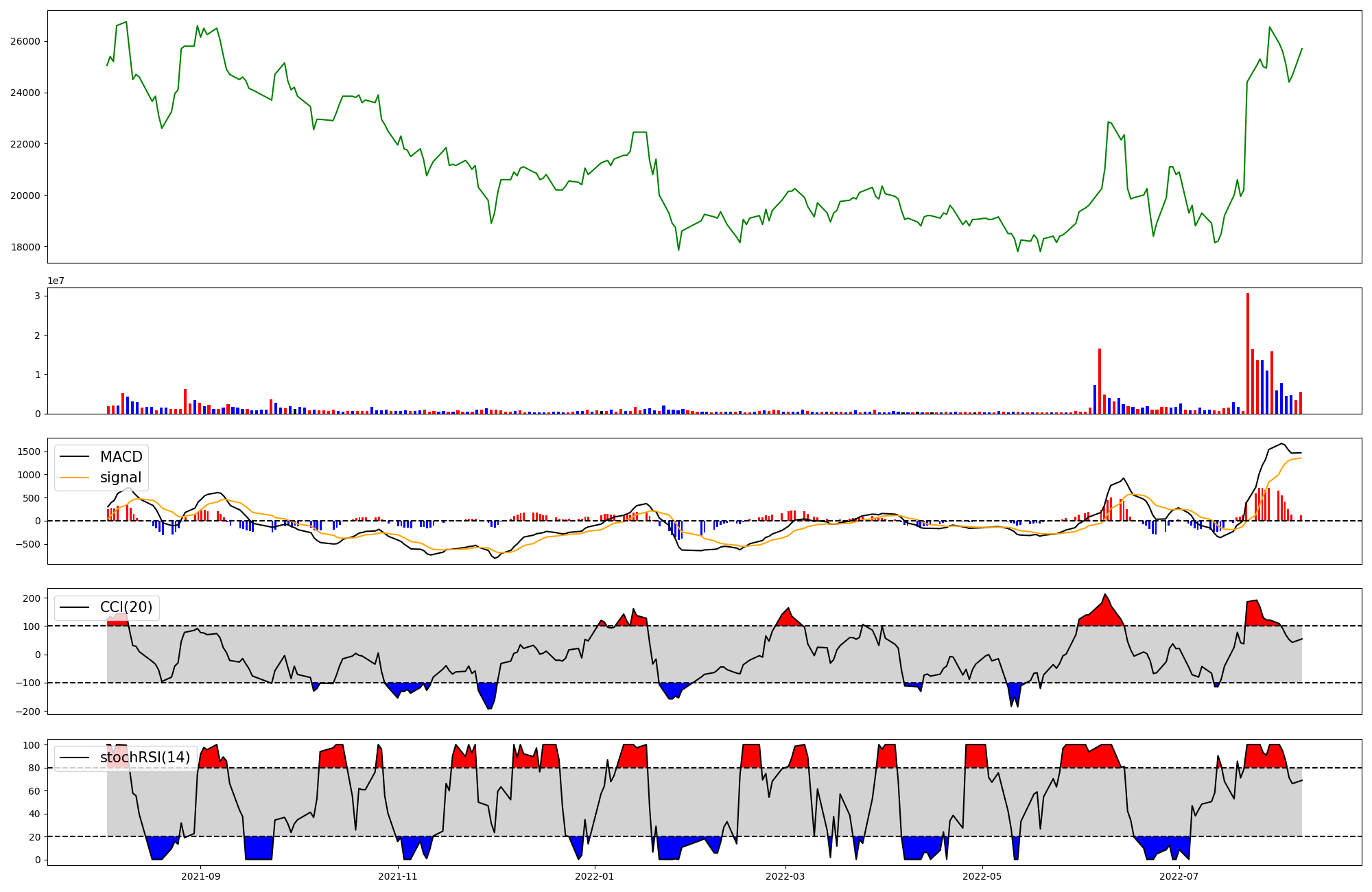Click the 2022-07 date tick label
Image resolution: width=1372 pixels, height=892 pixels.
pyautogui.click(x=1179, y=876)
